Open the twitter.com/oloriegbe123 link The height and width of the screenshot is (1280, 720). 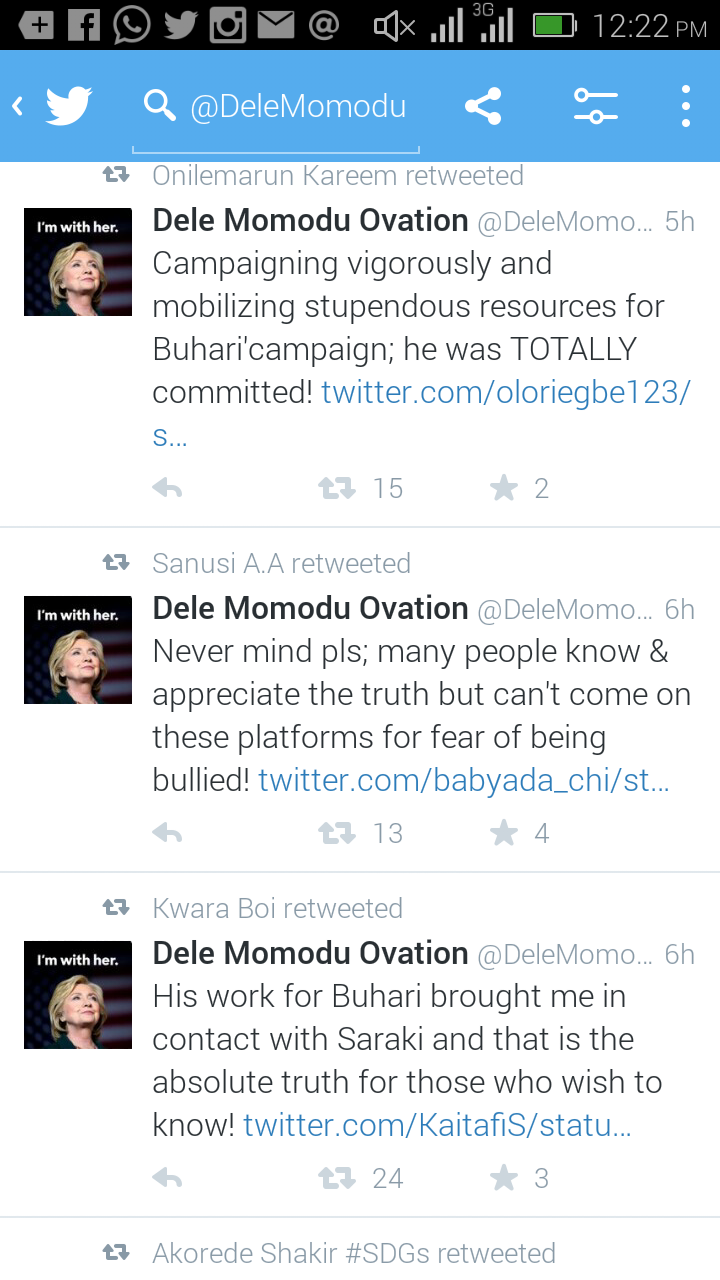(505, 392)
